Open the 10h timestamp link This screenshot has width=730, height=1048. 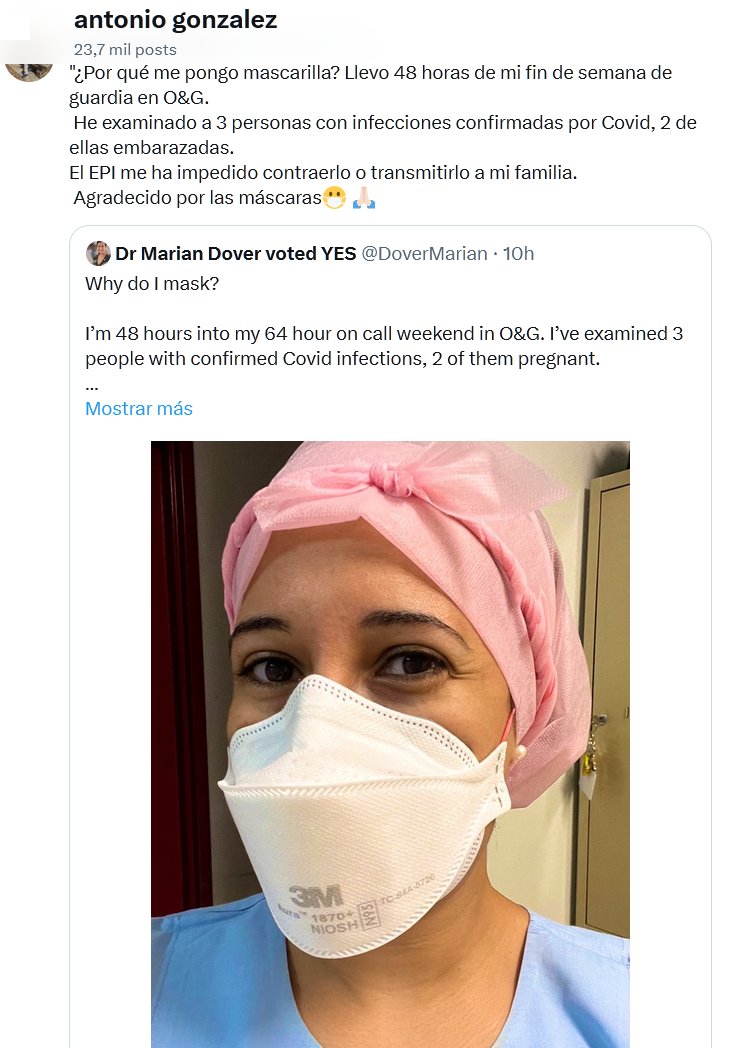pyautogui.click(x=518, y=254)
